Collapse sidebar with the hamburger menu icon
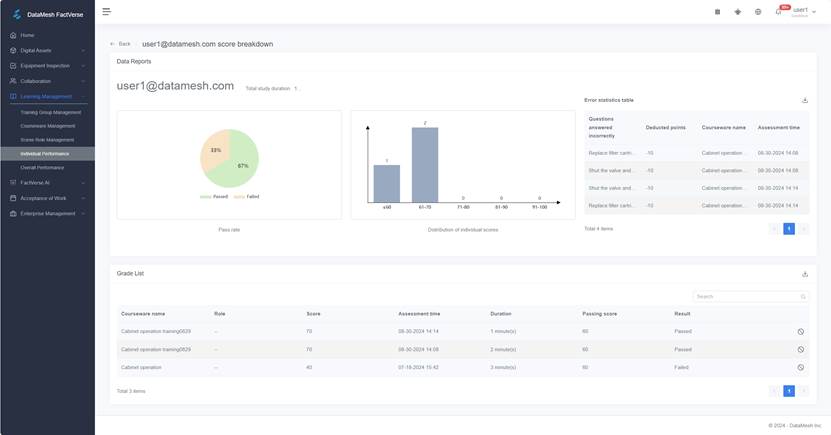Screen dimensions: 831x435 pyautogui.click(x=106, y=12)
